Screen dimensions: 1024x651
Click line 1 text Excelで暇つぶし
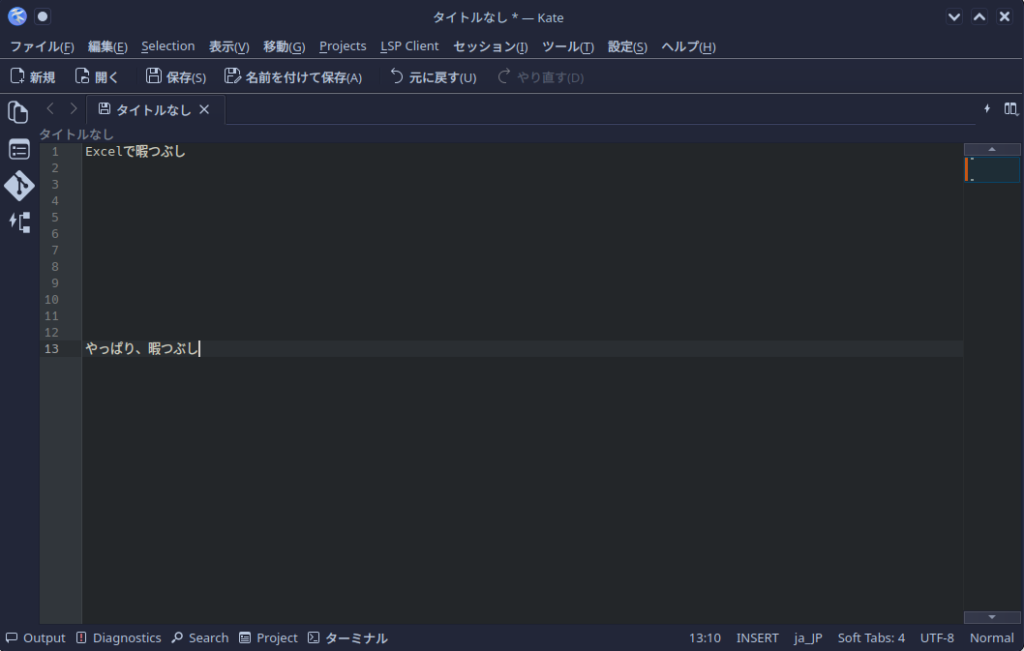[135, 151]
